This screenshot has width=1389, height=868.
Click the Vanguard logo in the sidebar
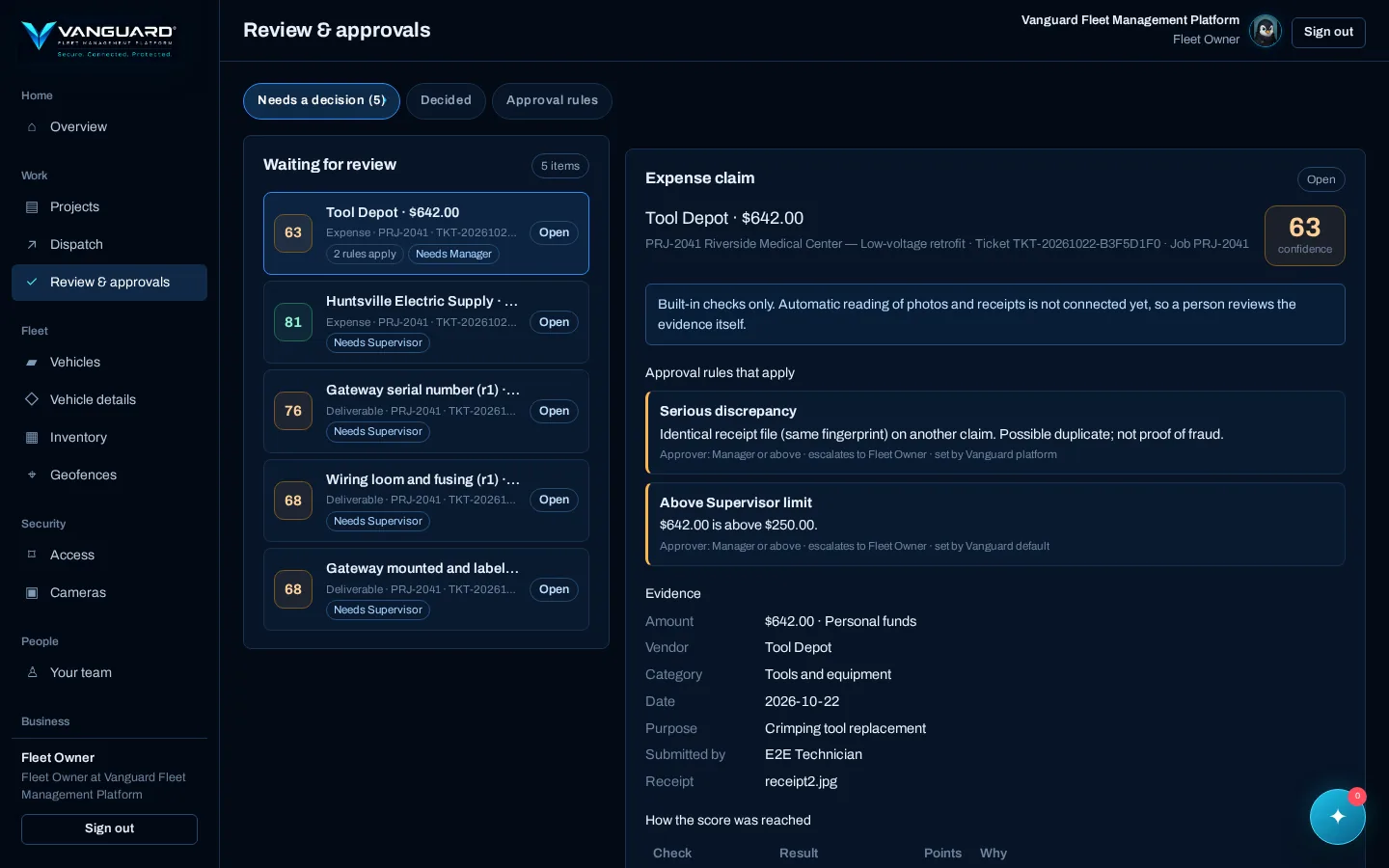98,39
